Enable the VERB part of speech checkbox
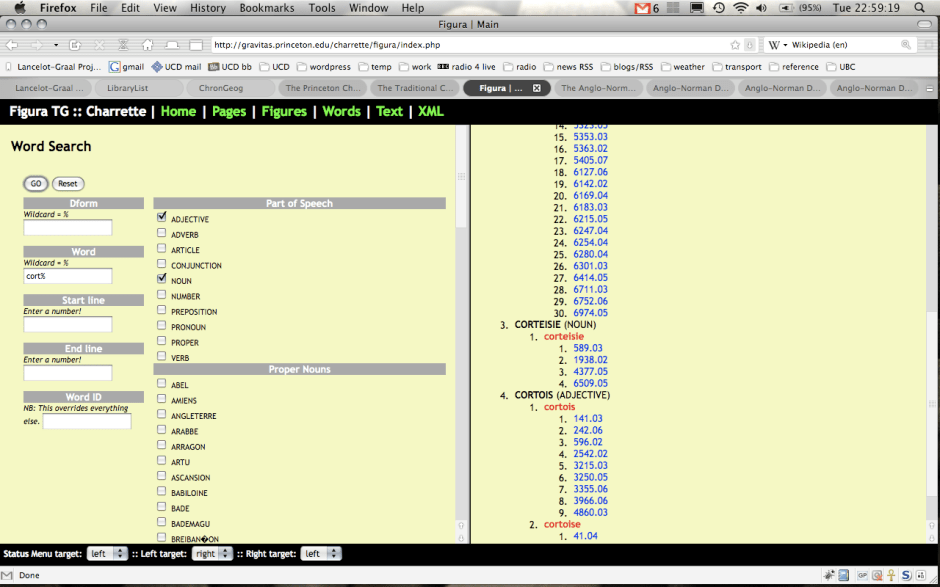Screen dimensions: 940x587 pos(162,357)
